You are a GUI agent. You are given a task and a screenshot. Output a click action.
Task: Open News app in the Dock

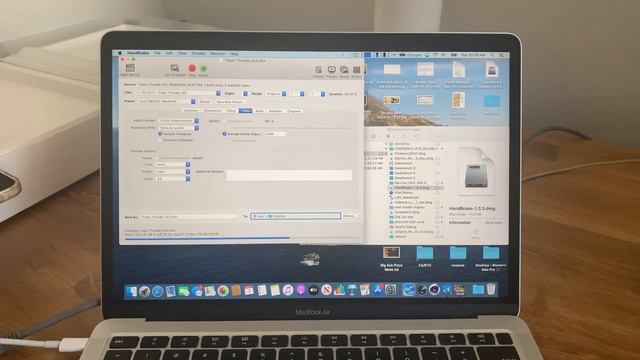pyautogui.click(x=327, y=290)
